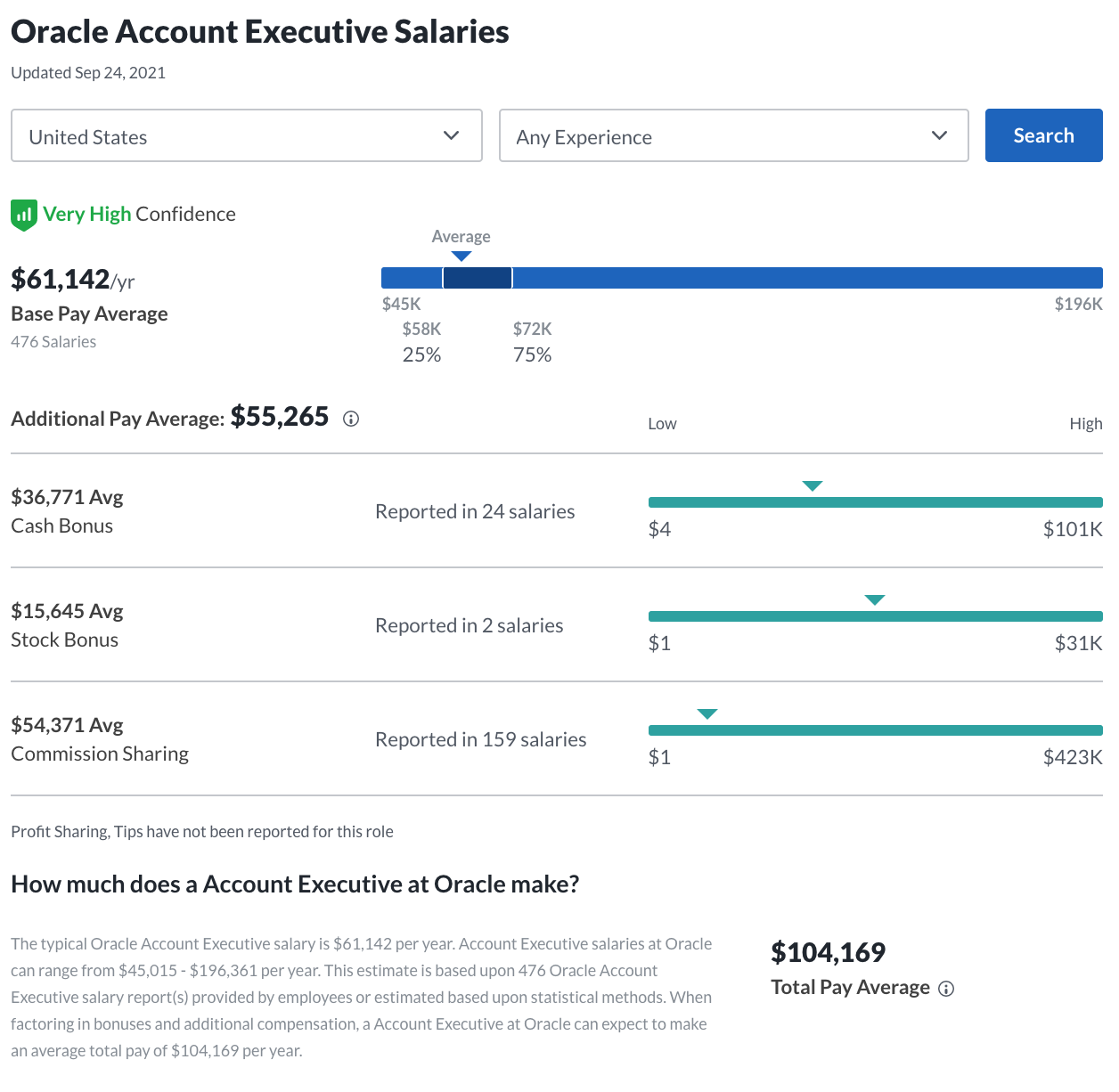Click info icon beside Total Pay Average
Viewport: 1119px width, 1092px height.
coord(946,989)
